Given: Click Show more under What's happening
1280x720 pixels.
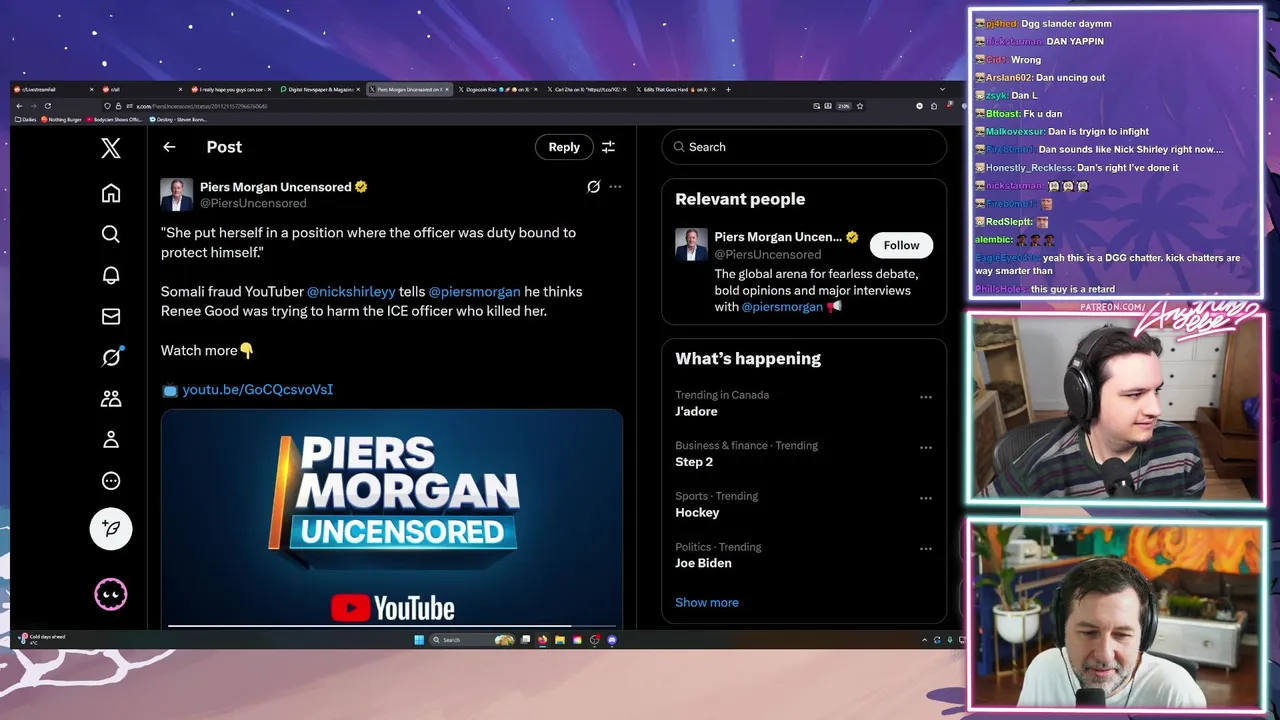Looking at the screenshot, I should (x=707, y=603).
